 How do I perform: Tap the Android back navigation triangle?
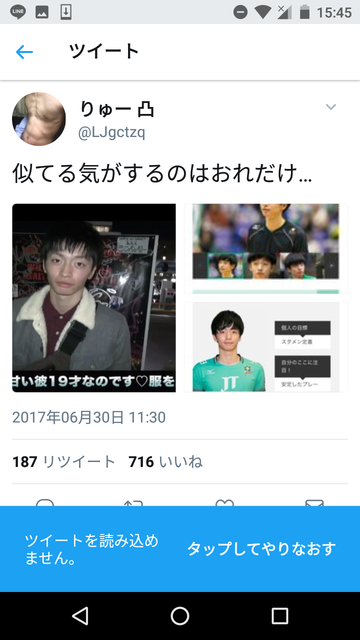pyautogui.click(x=80, y=616)
